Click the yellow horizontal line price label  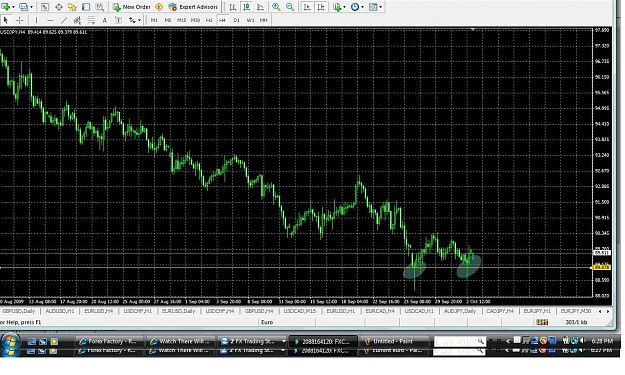(x=602, y=267)
